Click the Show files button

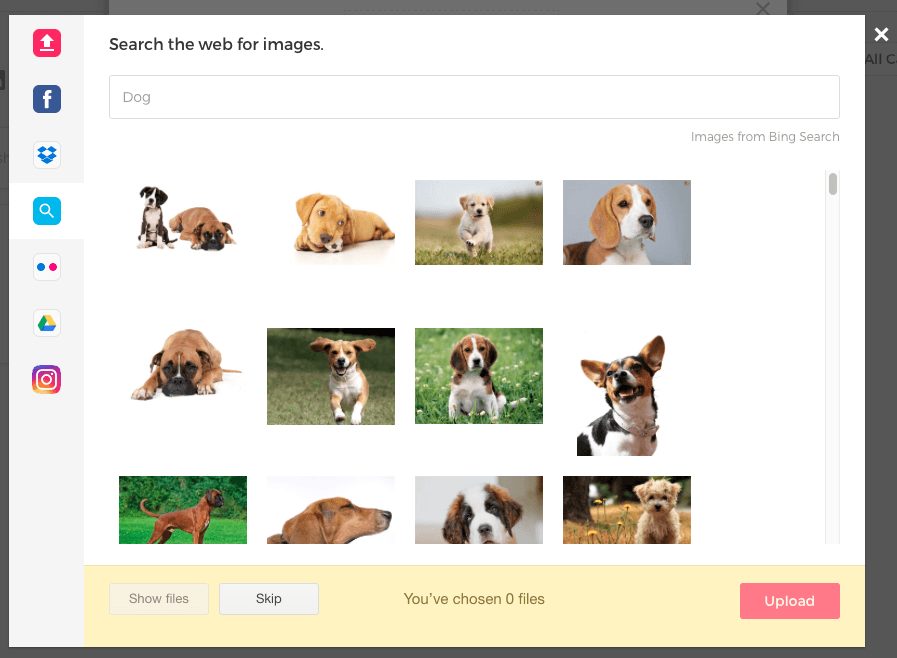(x=159, y=599)
